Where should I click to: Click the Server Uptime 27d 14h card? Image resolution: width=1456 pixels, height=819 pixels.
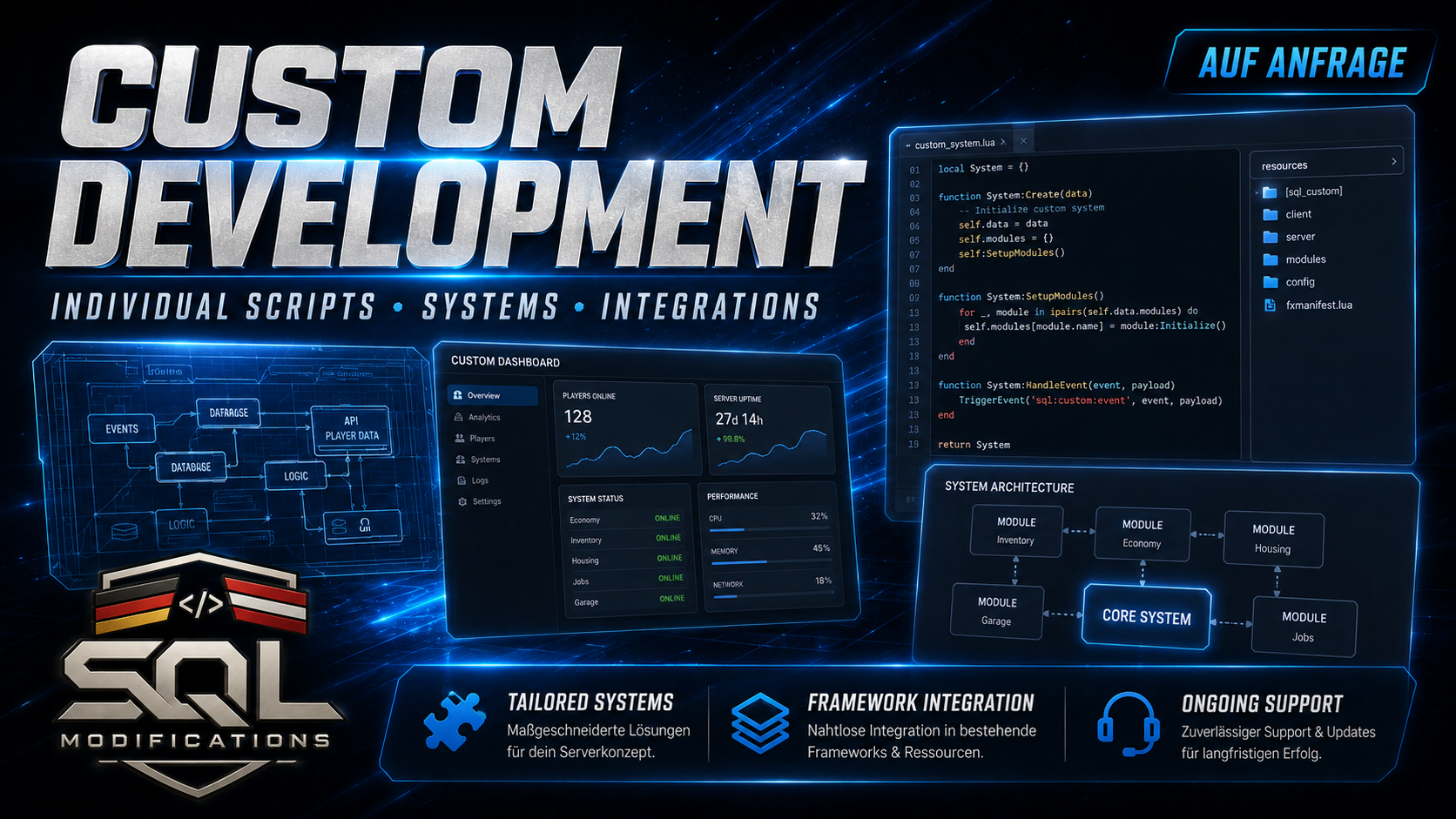pyautogui.click(x=769, y=430)
